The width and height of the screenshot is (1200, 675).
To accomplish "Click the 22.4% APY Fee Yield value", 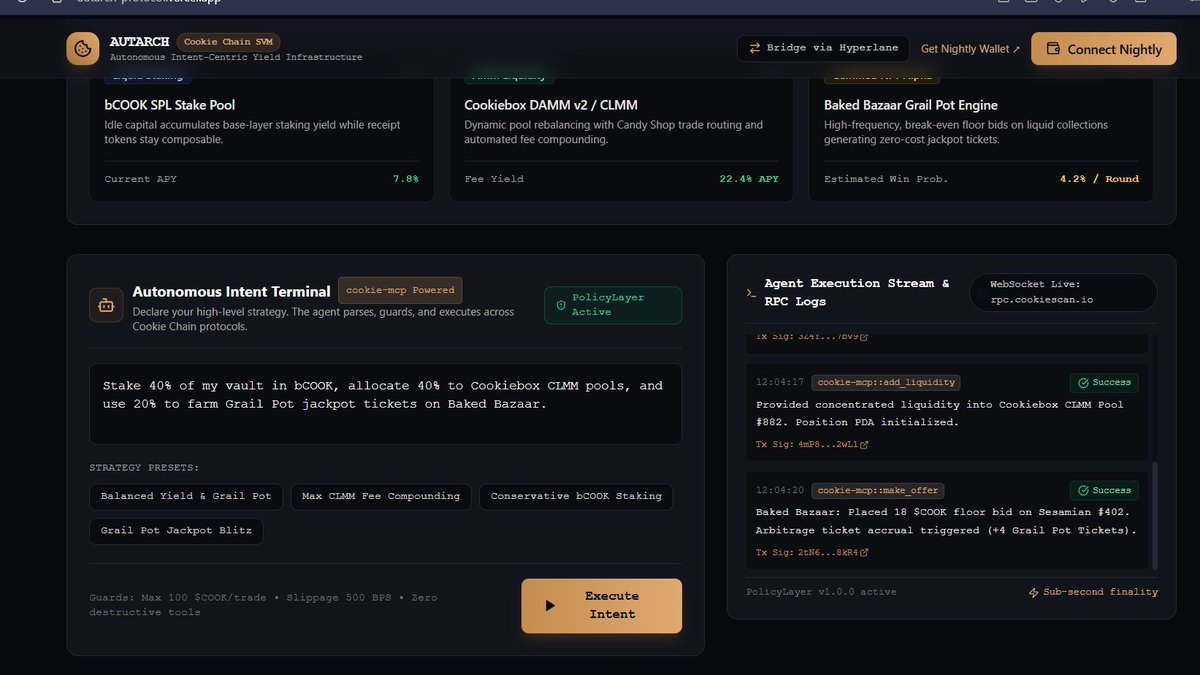I will (x=749, y=179).
